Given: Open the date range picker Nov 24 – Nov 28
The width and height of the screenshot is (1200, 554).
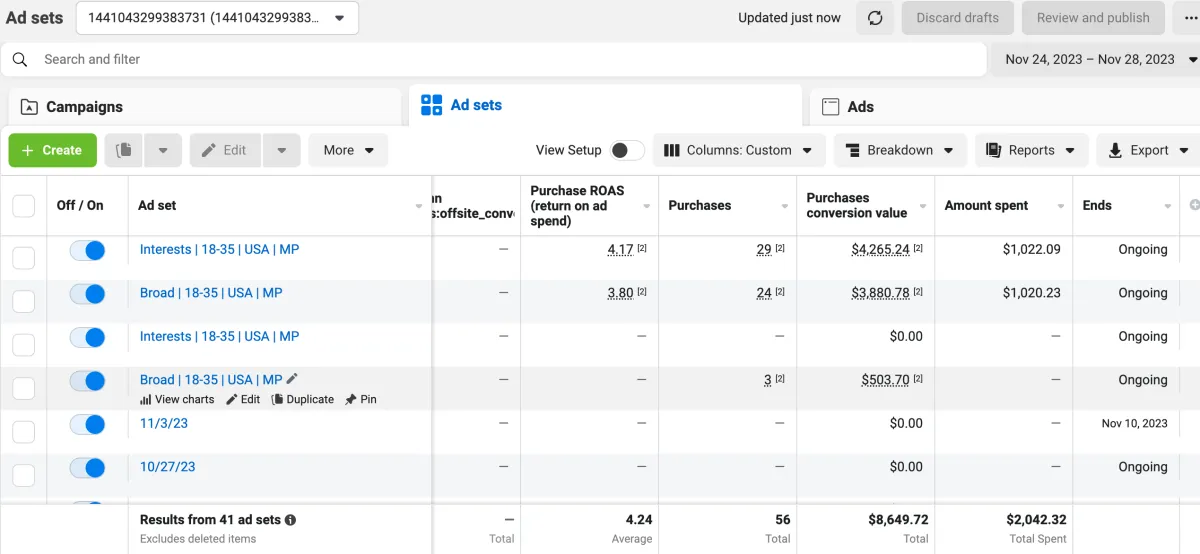Looking at the screenshot, I should [1097, 59].
